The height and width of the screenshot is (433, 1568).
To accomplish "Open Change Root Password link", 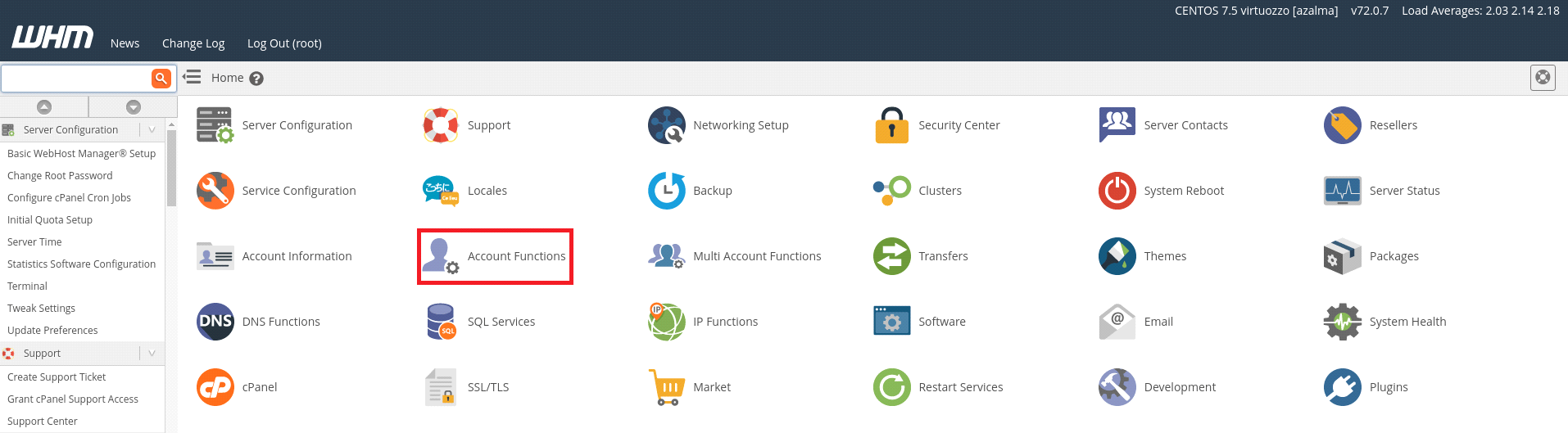I will point(60,175).
